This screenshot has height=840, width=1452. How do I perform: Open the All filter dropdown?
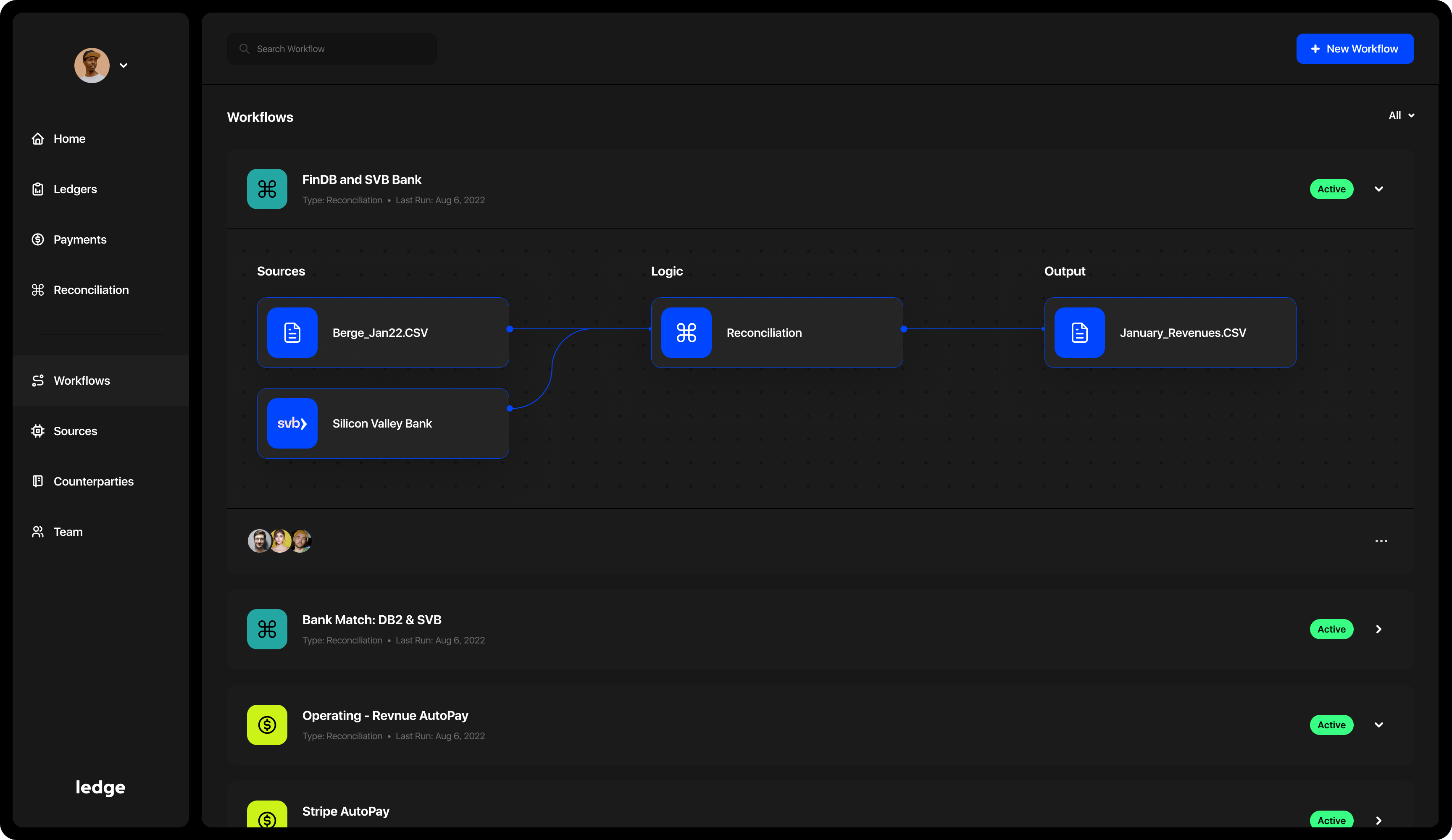1401,116
